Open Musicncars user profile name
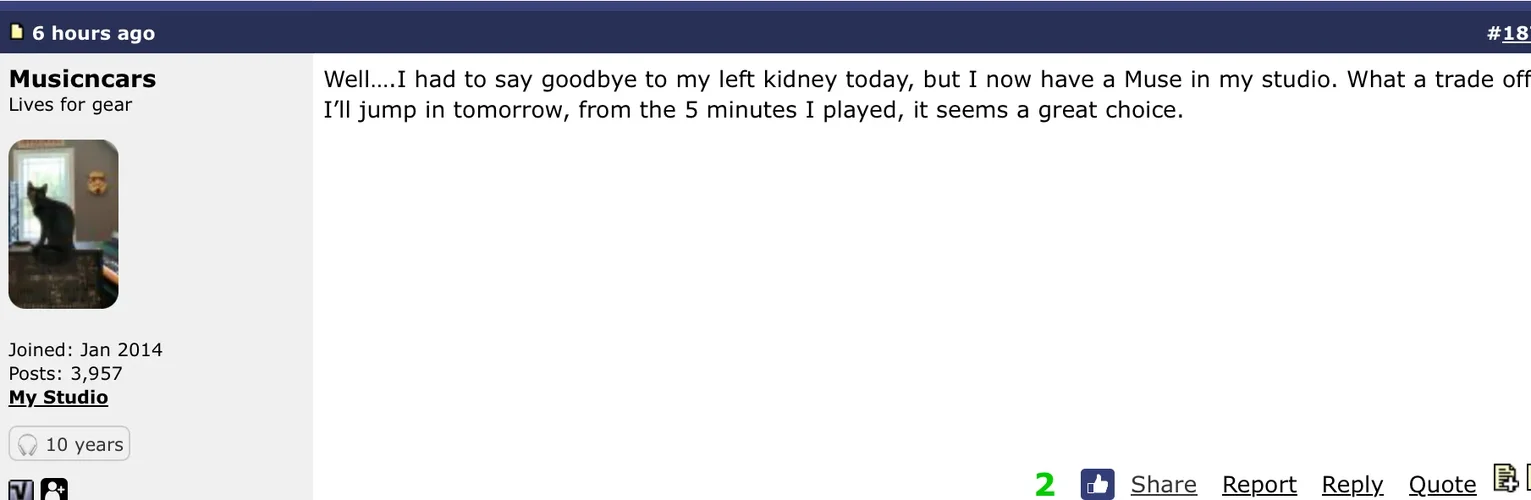 pyautogui.click(x=82, y=79)
